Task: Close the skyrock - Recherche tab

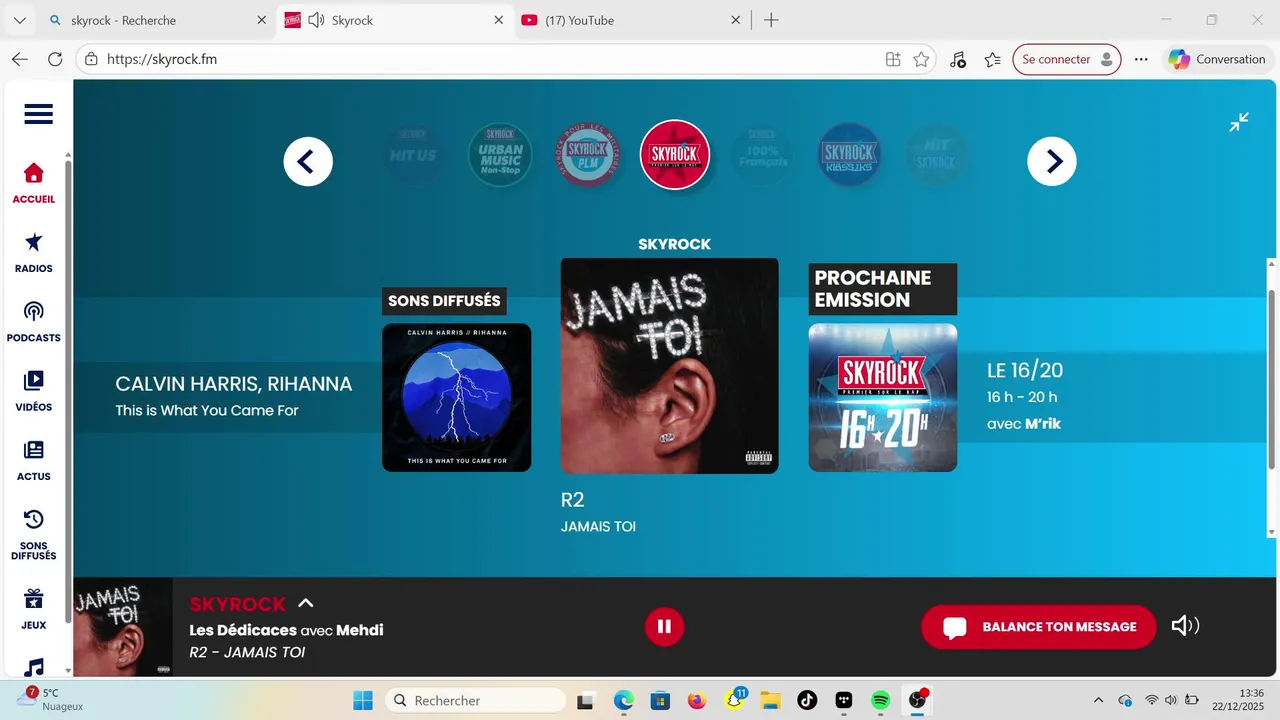Action: pos(261,20)
